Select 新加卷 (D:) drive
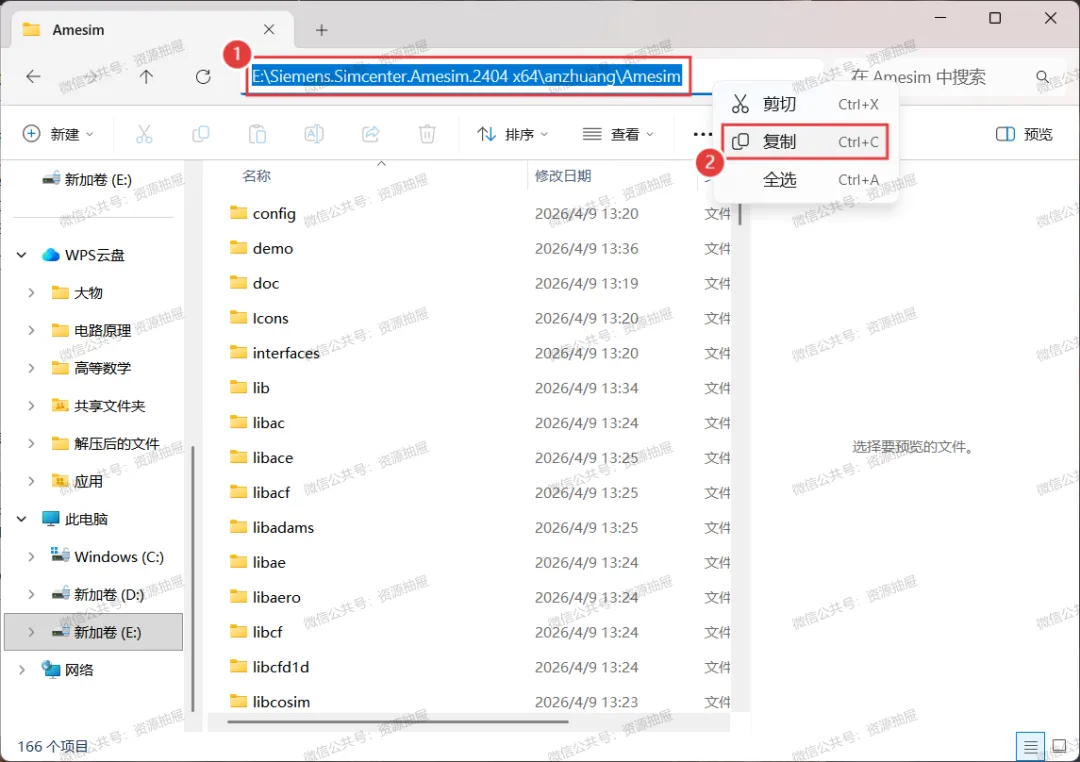1080x762 pixels. 98,594
